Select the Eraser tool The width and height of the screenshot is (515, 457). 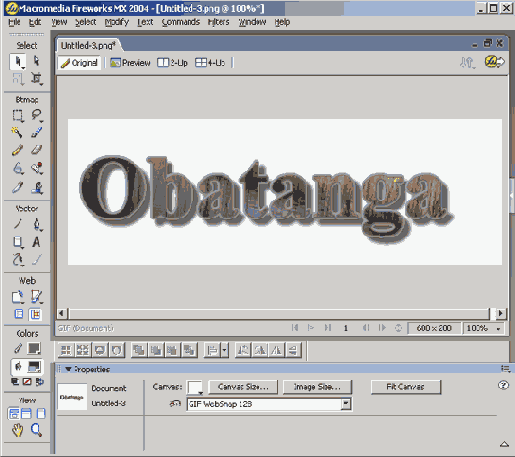(36, 150)
